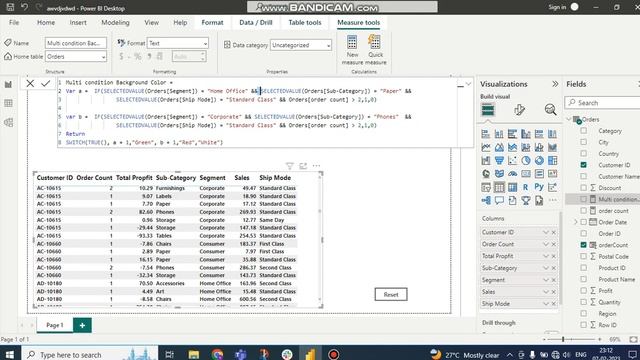This screenshot has width=640, height=360.
Task: Uncheck the Customer ID field checkbox
Action: 584,165
